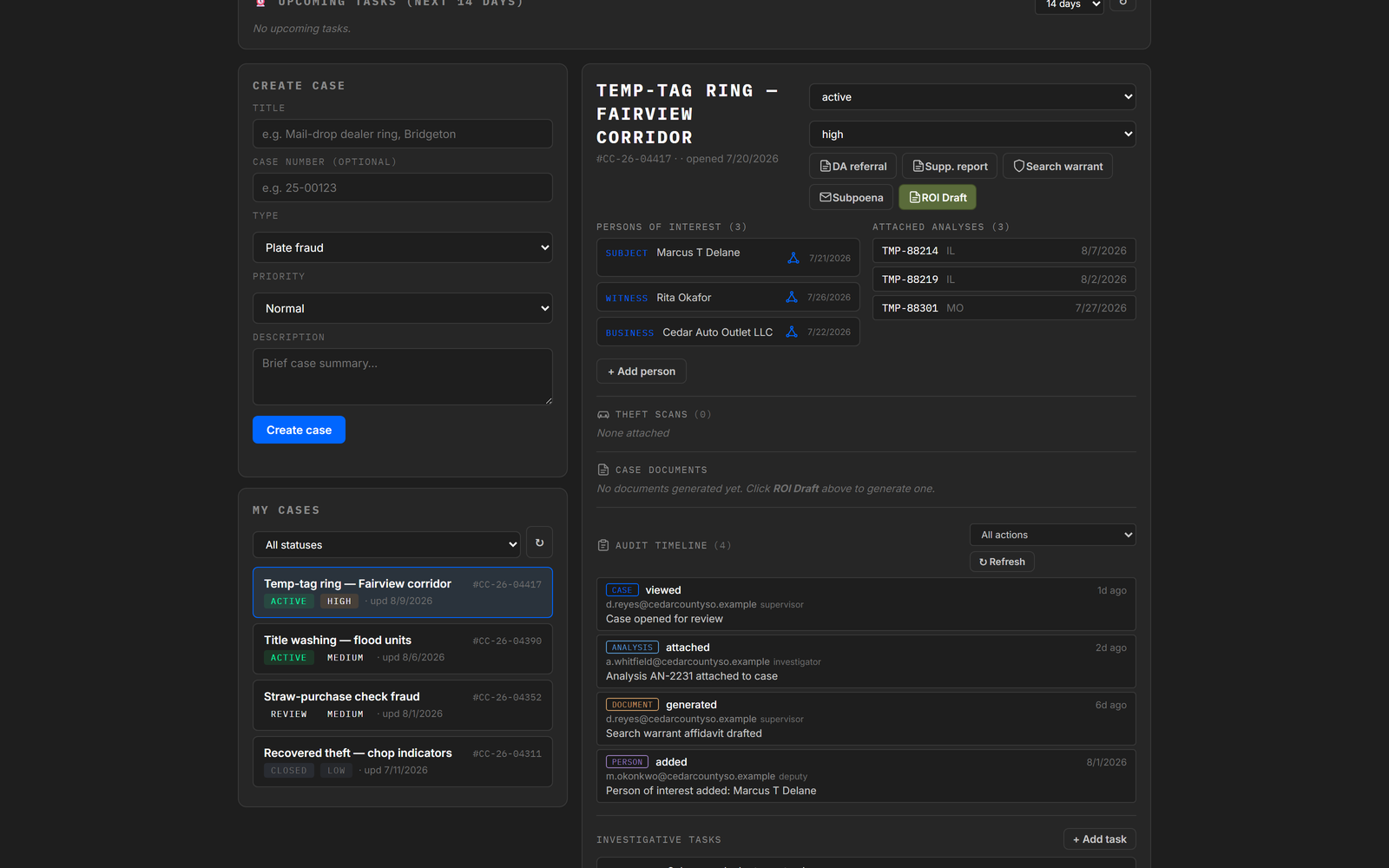Viewport: 1389px width, 868px height.
Task: Refresh the My Cases list
Action: tap(539, 542)
